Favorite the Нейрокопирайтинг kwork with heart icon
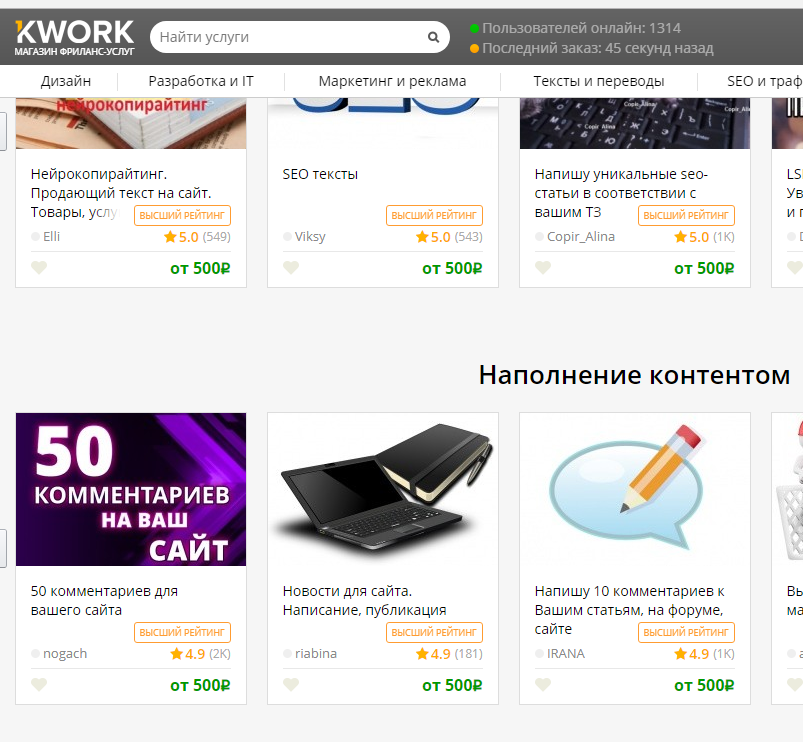This screenshot has width=803, height=742. pyautogui.click(x=39, y=267)
